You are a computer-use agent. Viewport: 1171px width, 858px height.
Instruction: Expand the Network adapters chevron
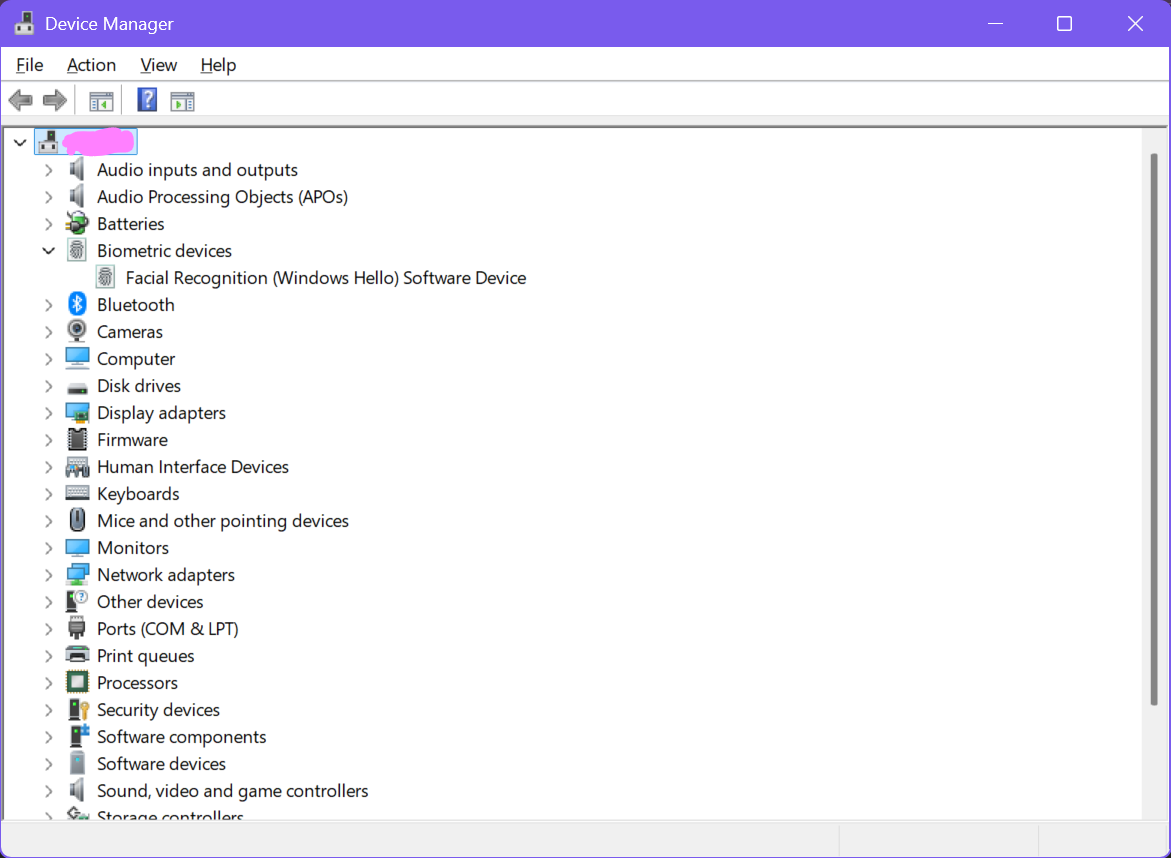[49, 575]
